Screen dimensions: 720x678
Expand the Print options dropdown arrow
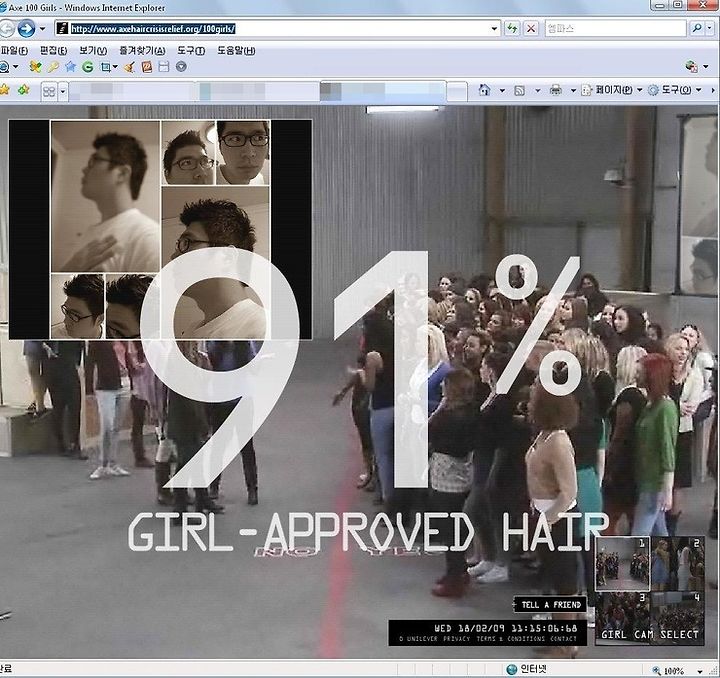(x=573, y=90)
